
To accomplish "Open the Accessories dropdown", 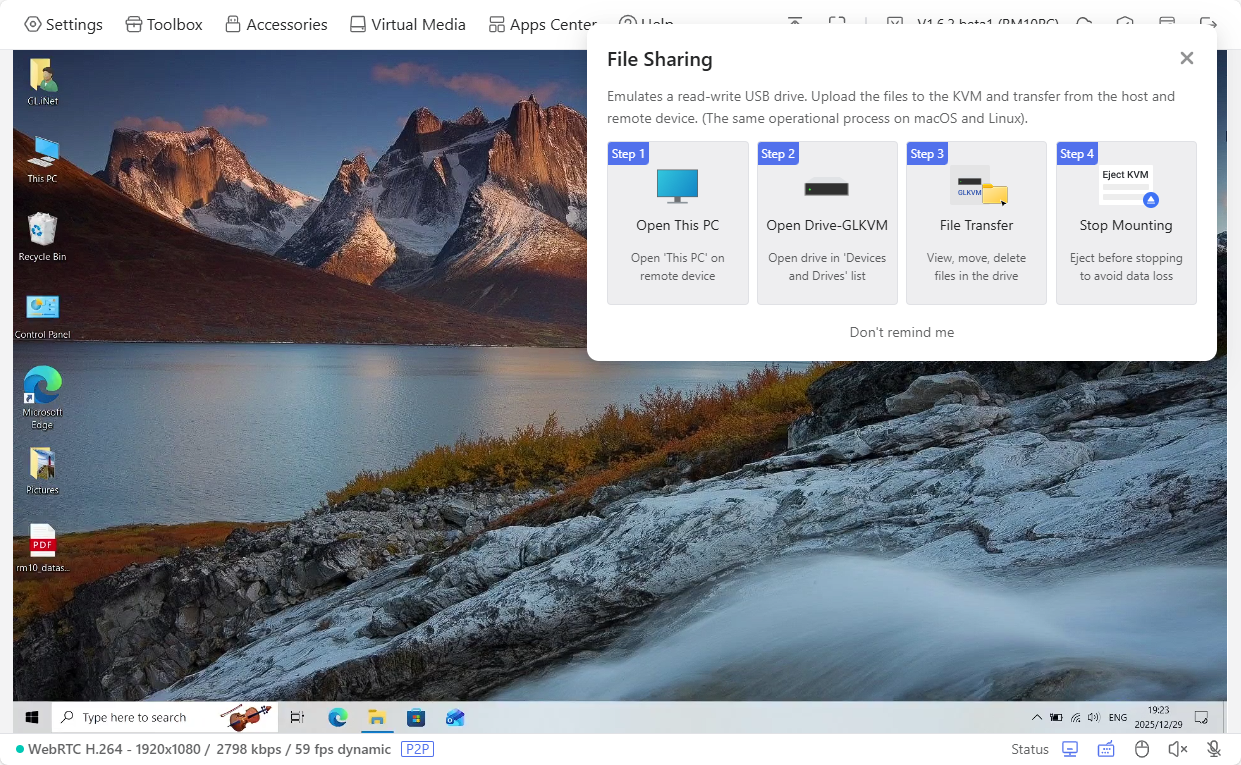I will tap(276, 23).
